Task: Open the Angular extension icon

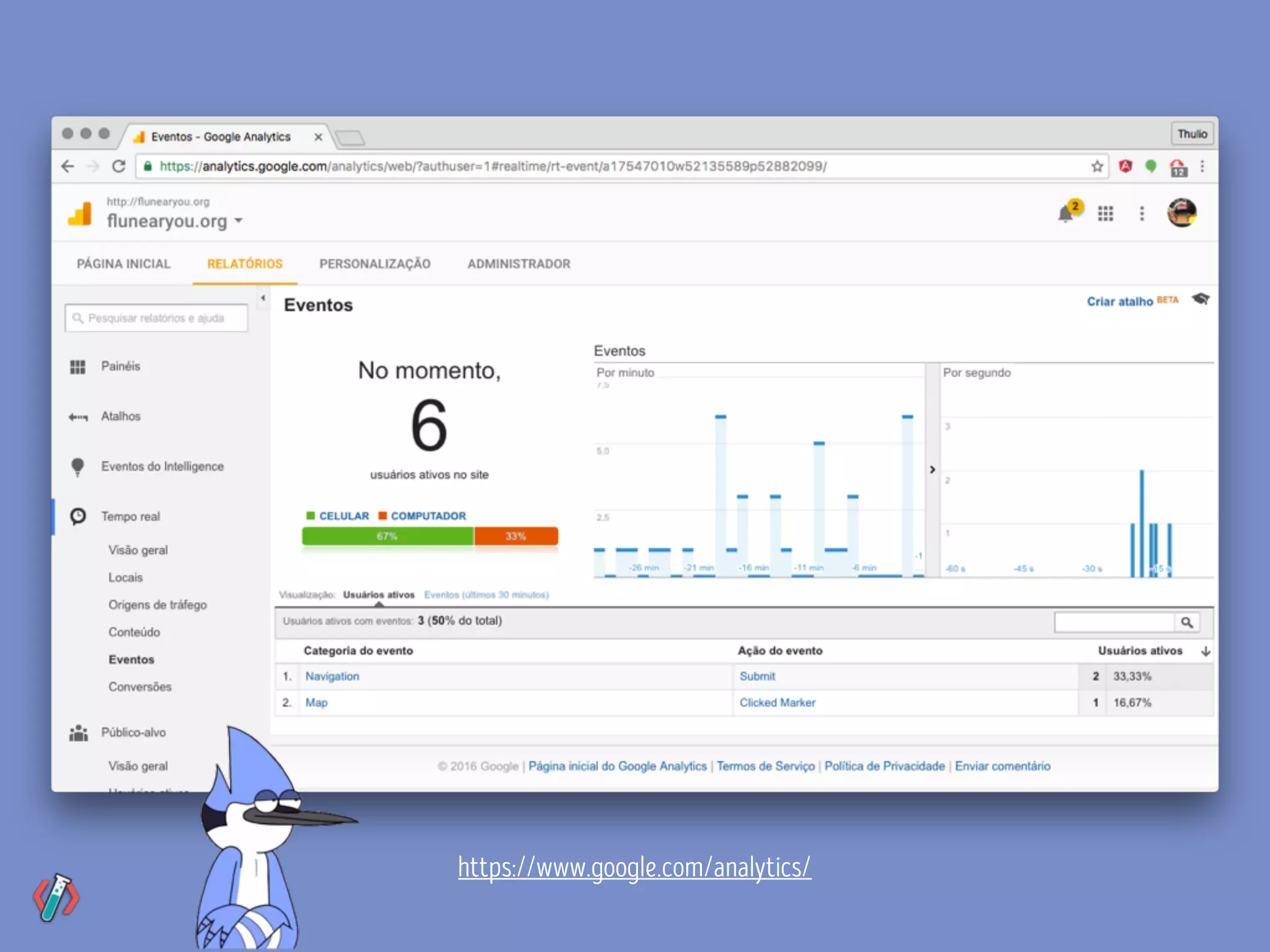Action: (1126, 166)
